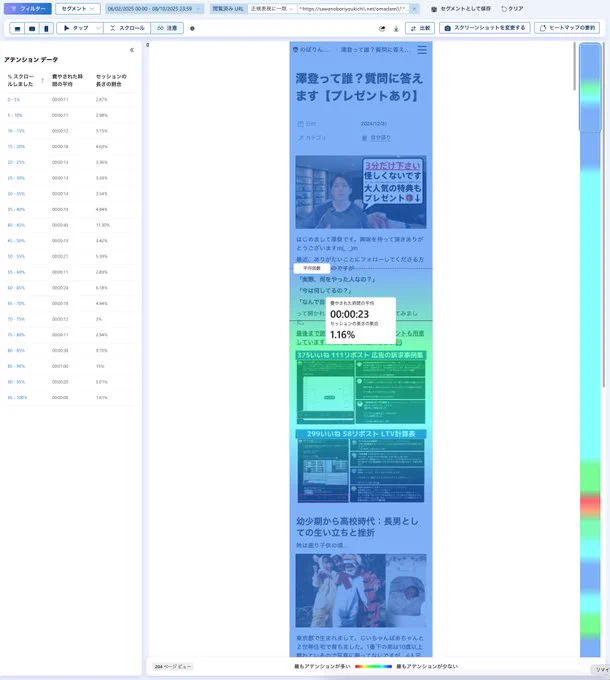Select the 85 - 90% scroll row
The image size is (610, 680).
pos(69,366)
